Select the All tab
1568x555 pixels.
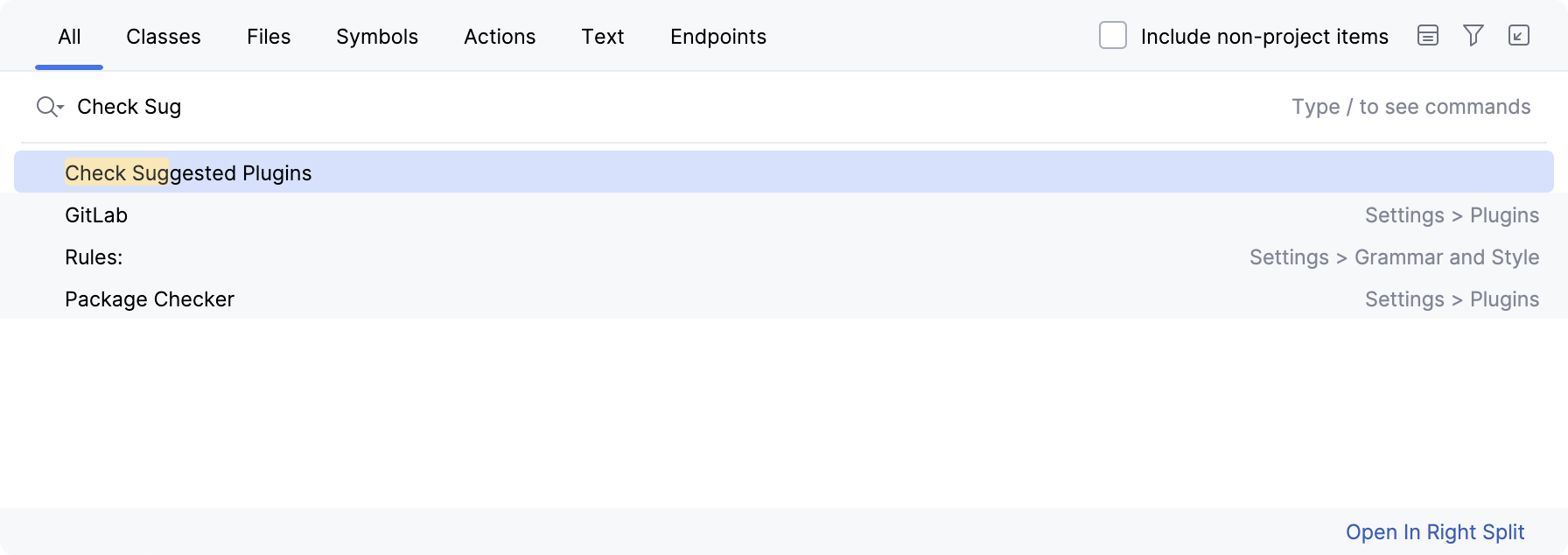(x=68, y=37)
